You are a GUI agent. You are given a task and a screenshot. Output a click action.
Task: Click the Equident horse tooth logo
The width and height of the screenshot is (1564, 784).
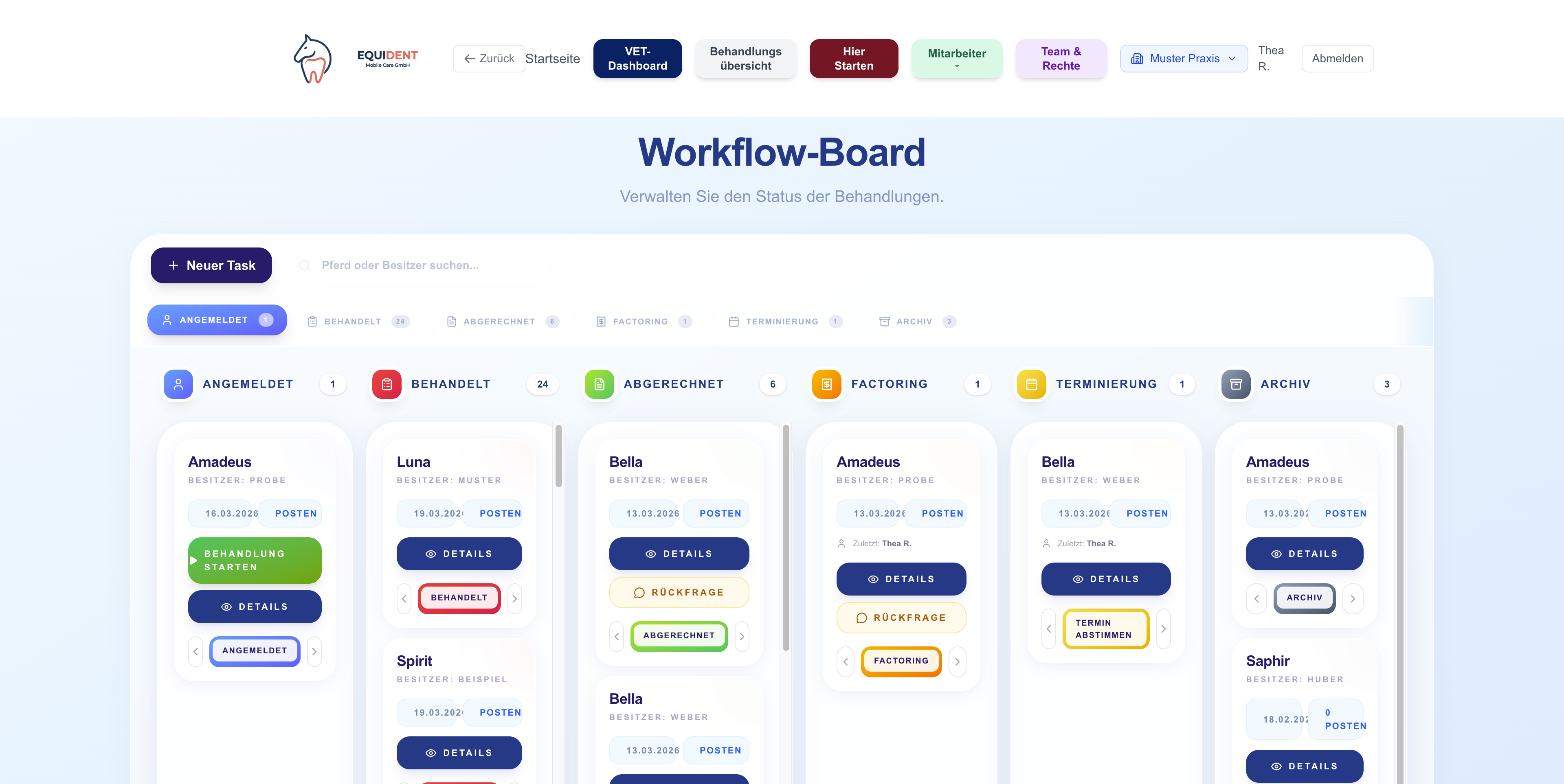(313, 59)
